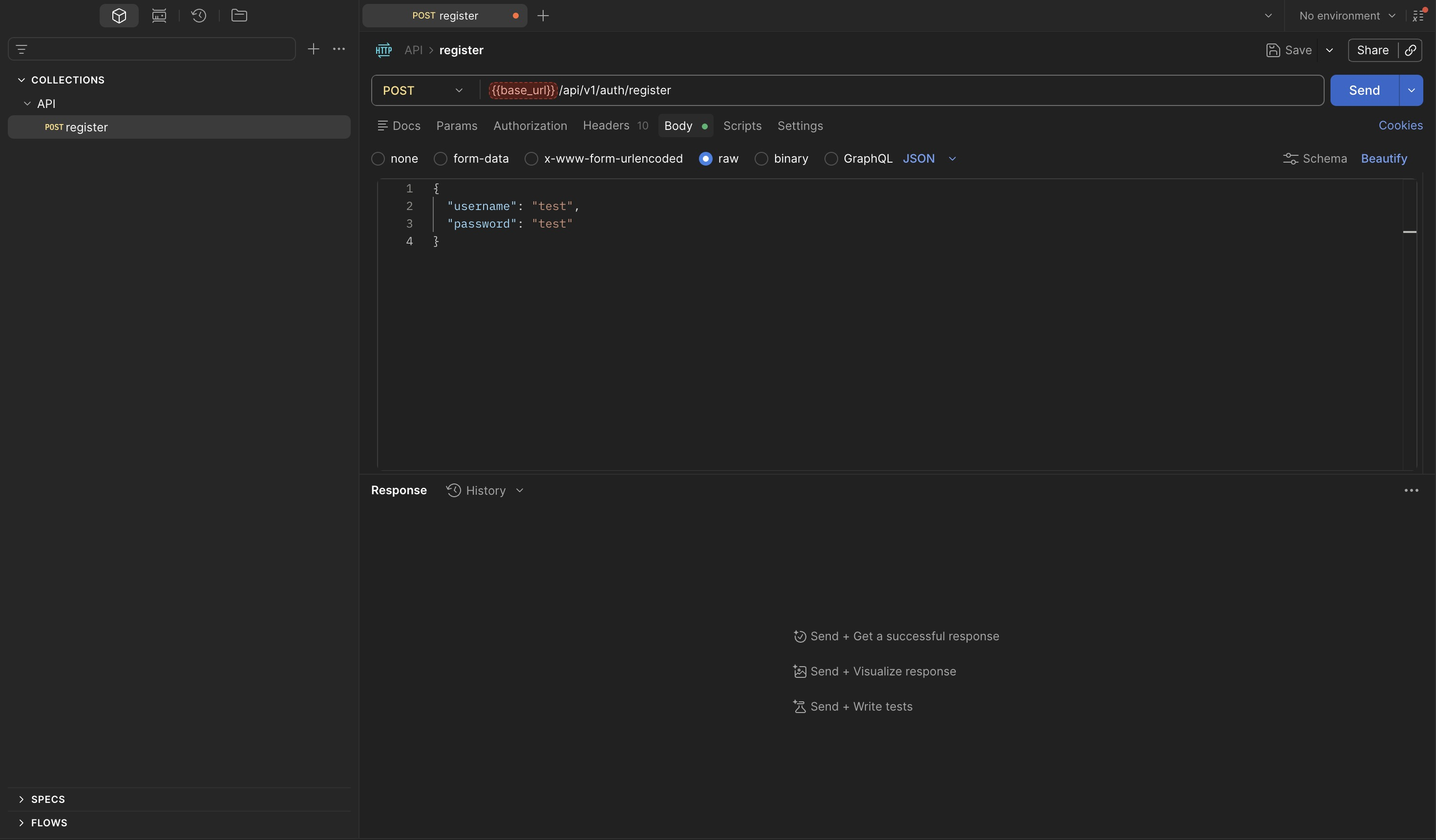1436x840 pixels.
Task: Select the GraphQL body type
Action: (x=831, y=158)
